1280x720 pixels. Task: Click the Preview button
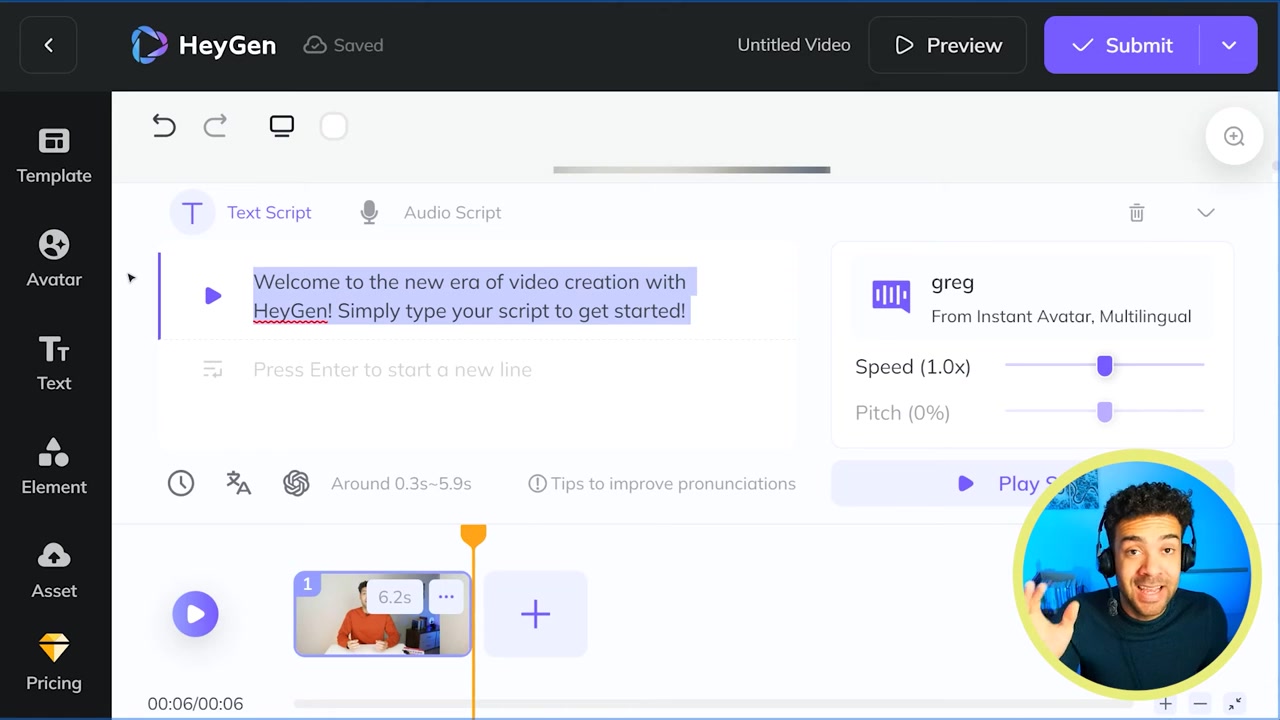coord(947,45)
